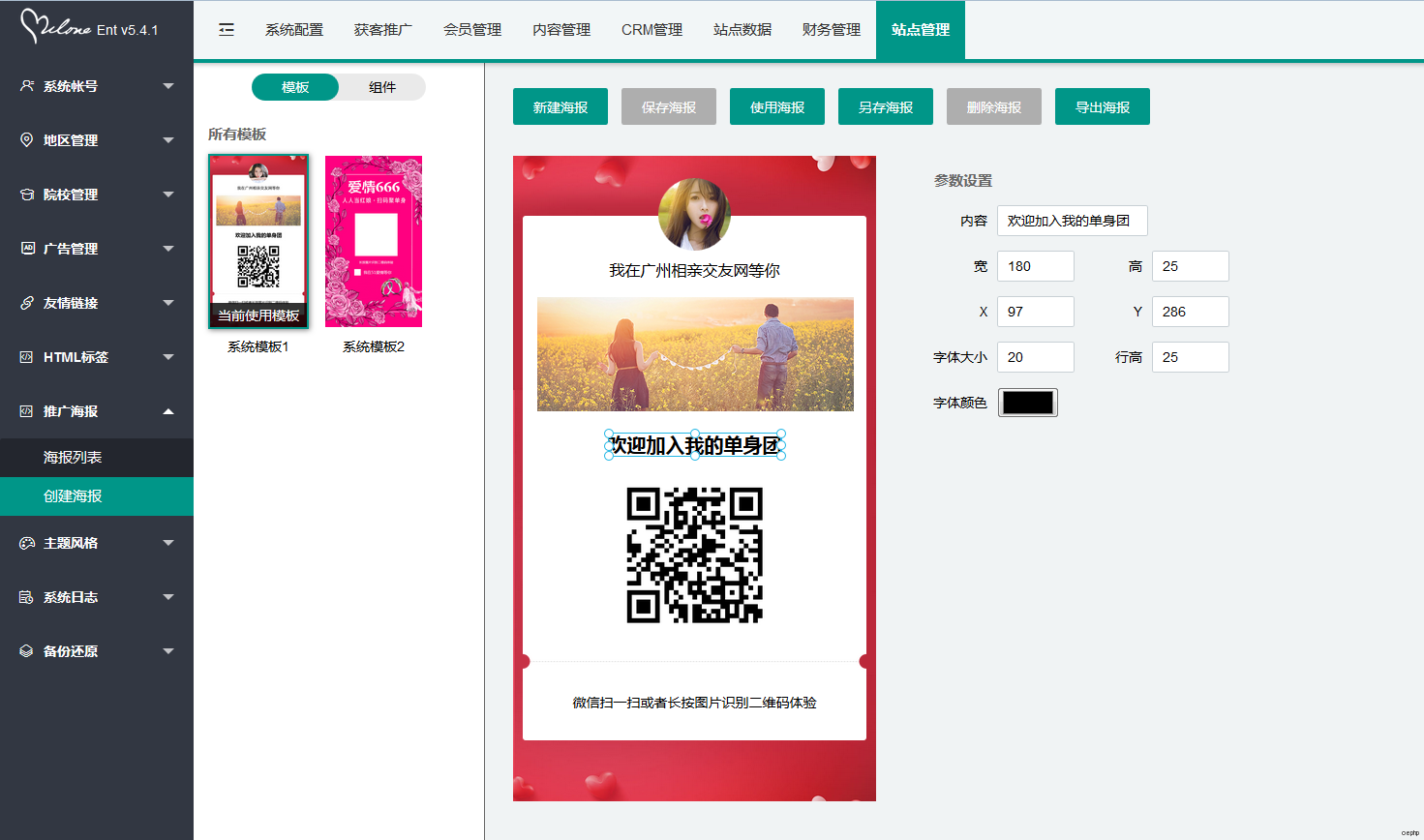
Task: Expand the 系统日志 menu arrow
Action: click(168, 597)
